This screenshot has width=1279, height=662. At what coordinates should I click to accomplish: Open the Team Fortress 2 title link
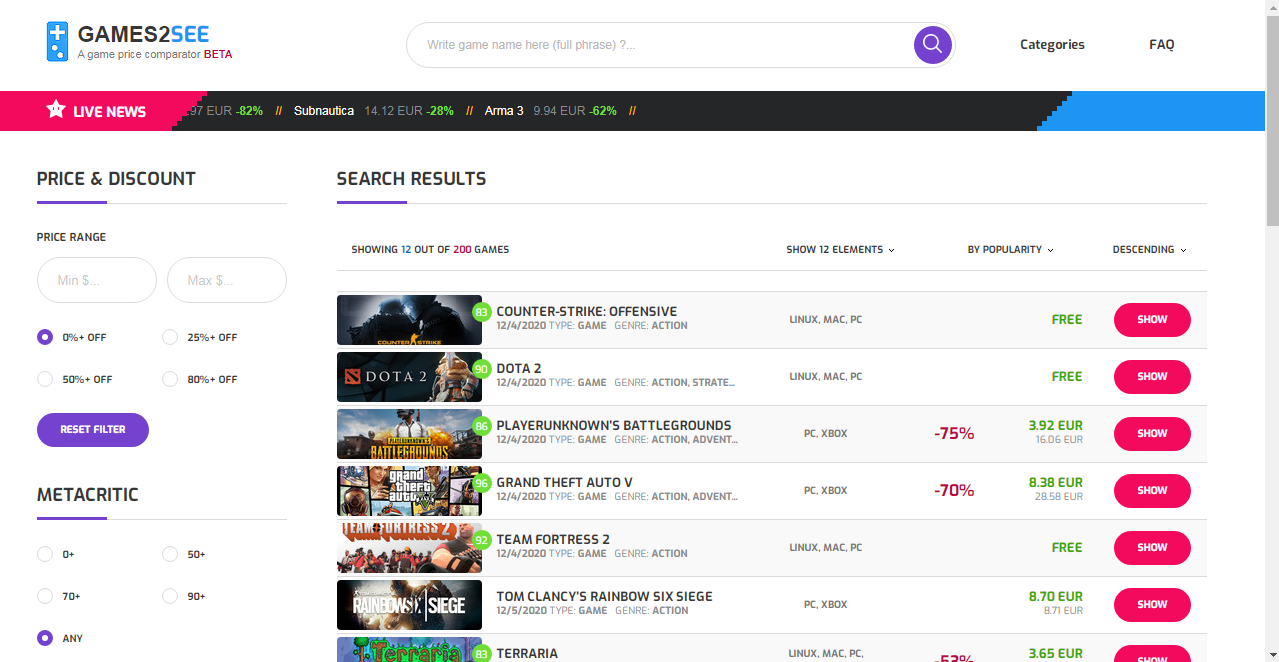pyautogui.click(x=553, y=539)
